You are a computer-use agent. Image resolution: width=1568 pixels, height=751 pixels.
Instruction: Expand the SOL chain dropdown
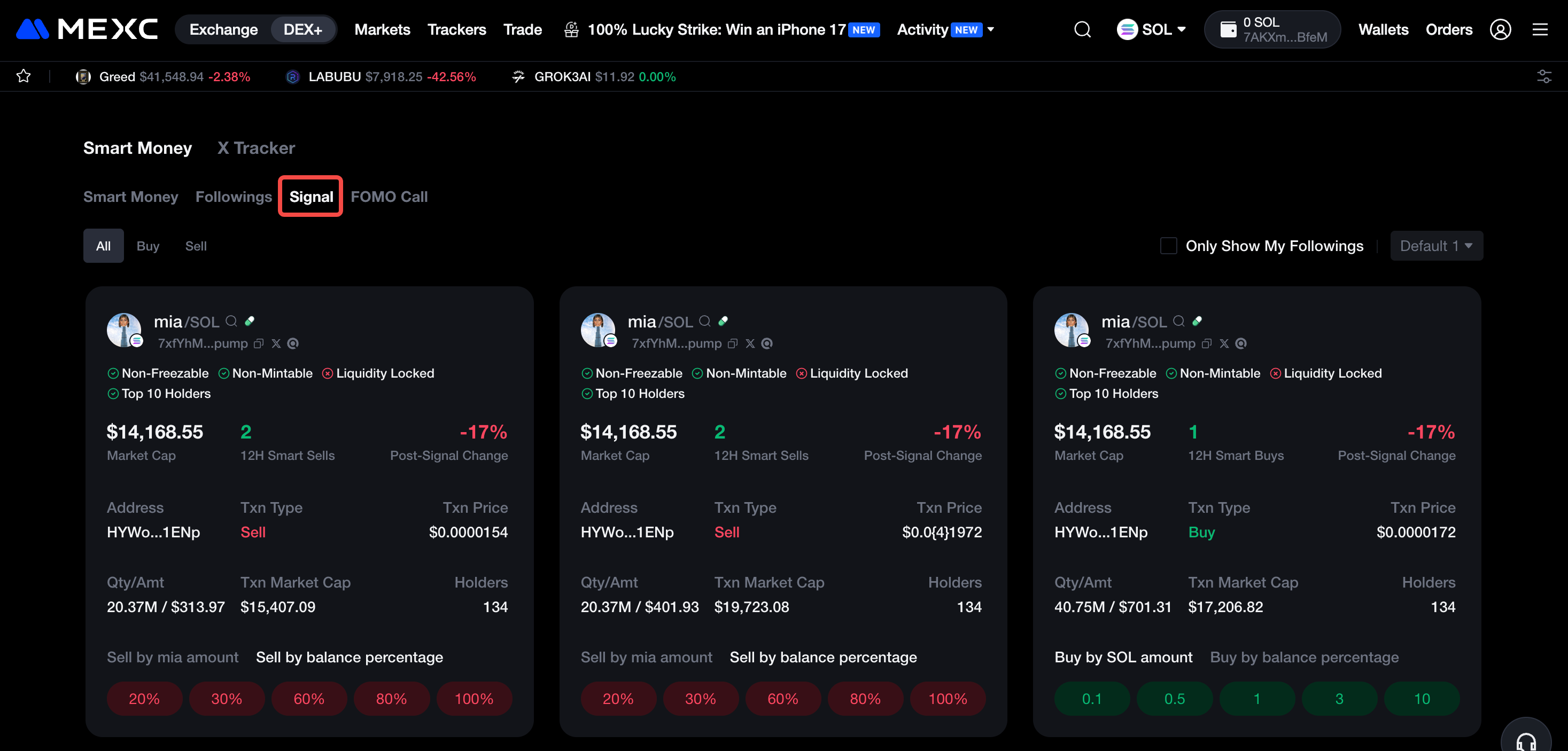tap(1151, 29)
